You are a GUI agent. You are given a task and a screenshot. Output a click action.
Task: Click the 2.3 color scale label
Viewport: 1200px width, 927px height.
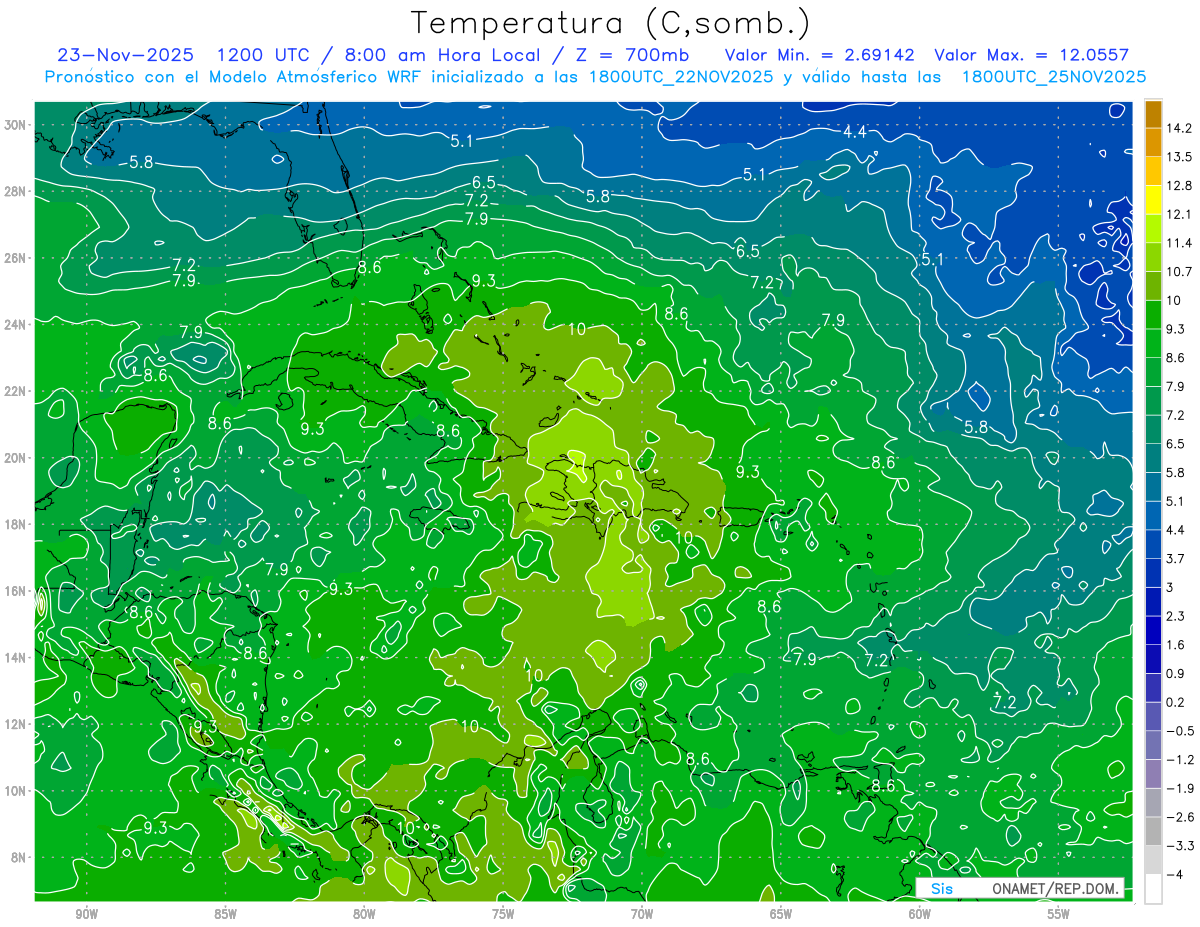(x=1175, y=616)
